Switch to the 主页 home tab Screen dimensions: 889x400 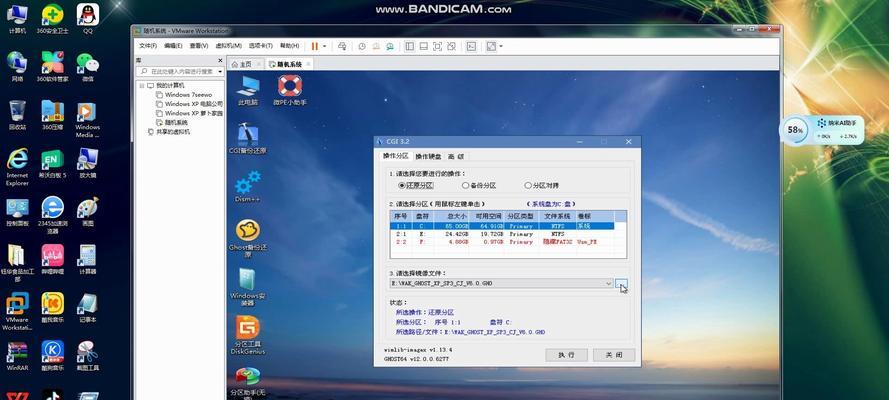click(245, 64)
